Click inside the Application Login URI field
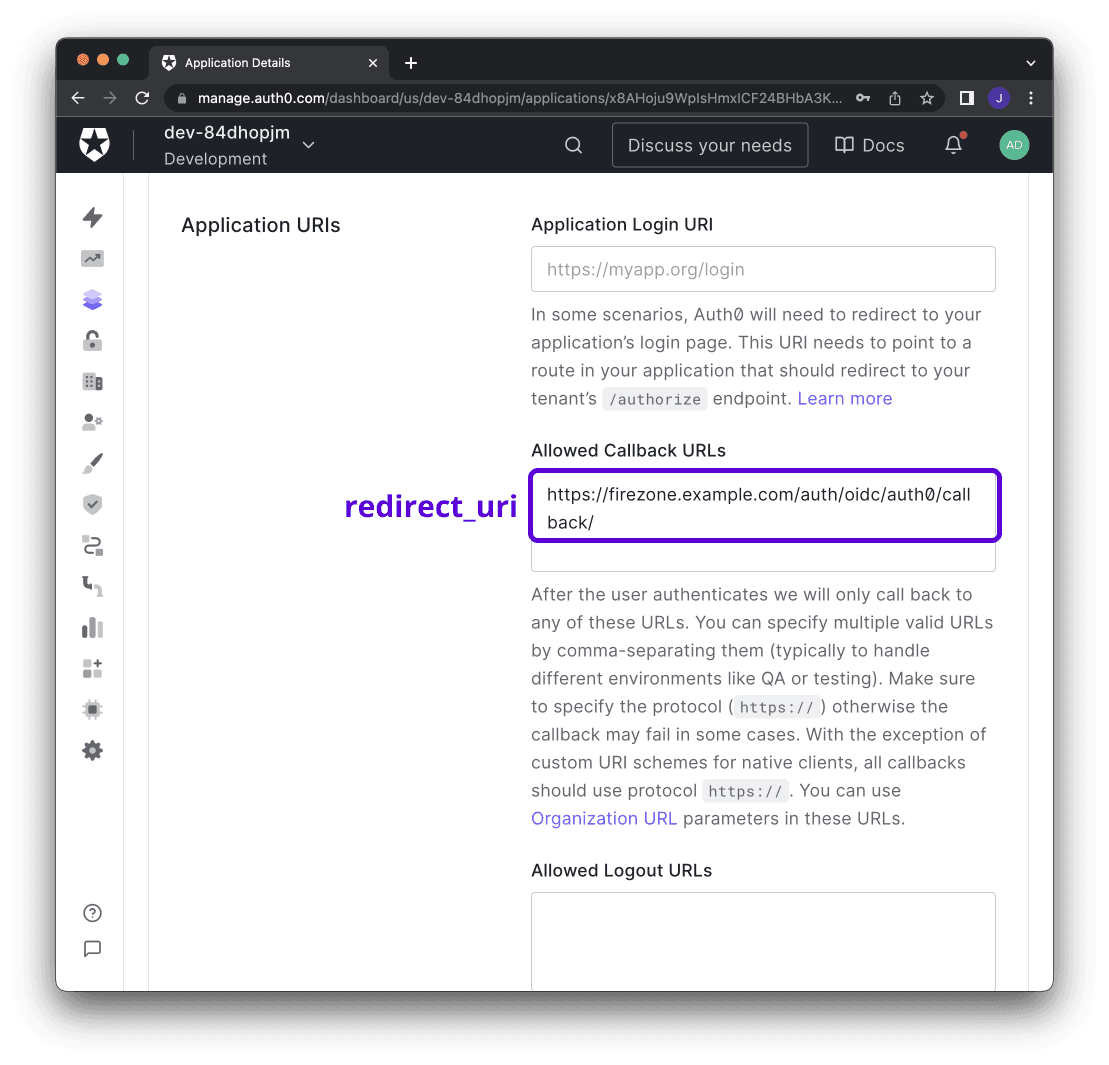The width and height of the screenshot is (1109, 1065). click(763, 269)
